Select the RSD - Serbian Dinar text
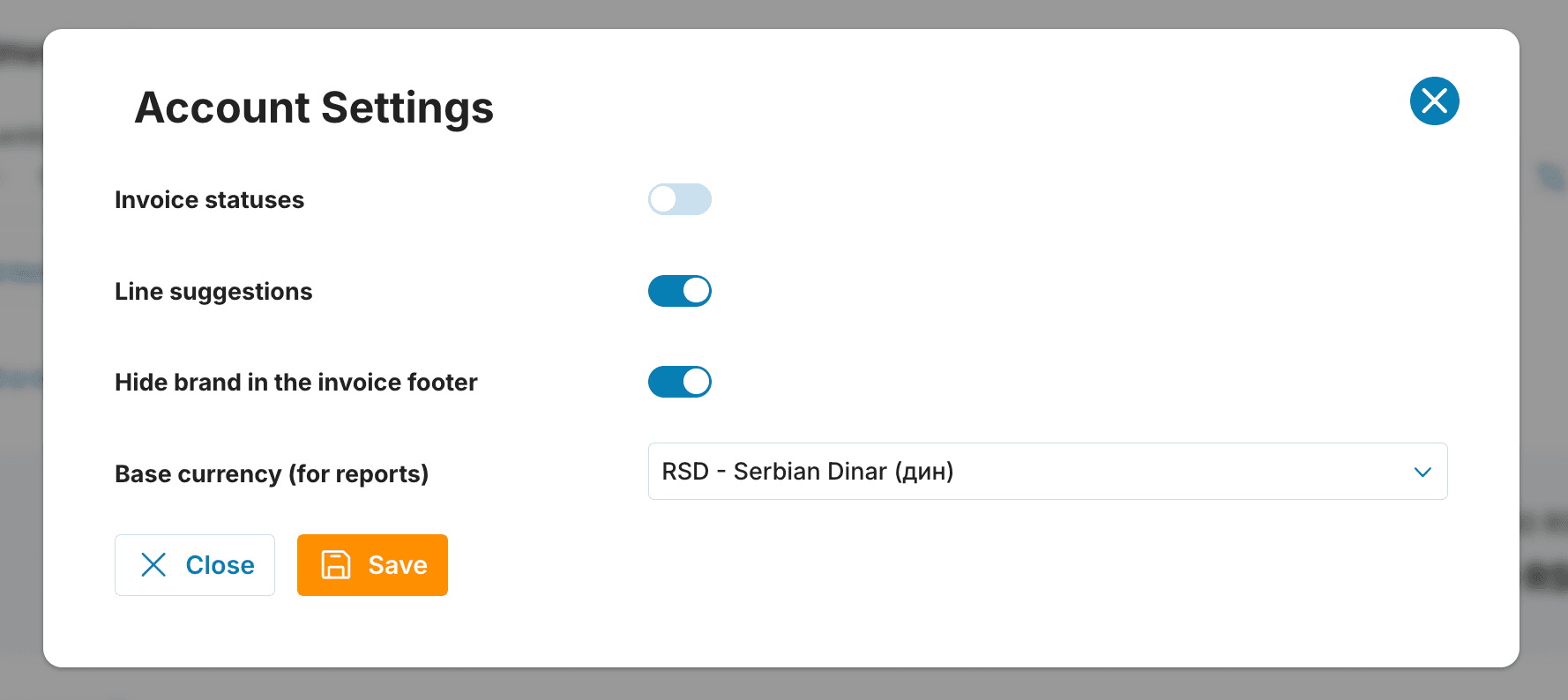The image size is (1568, 700). coord(807,472)
